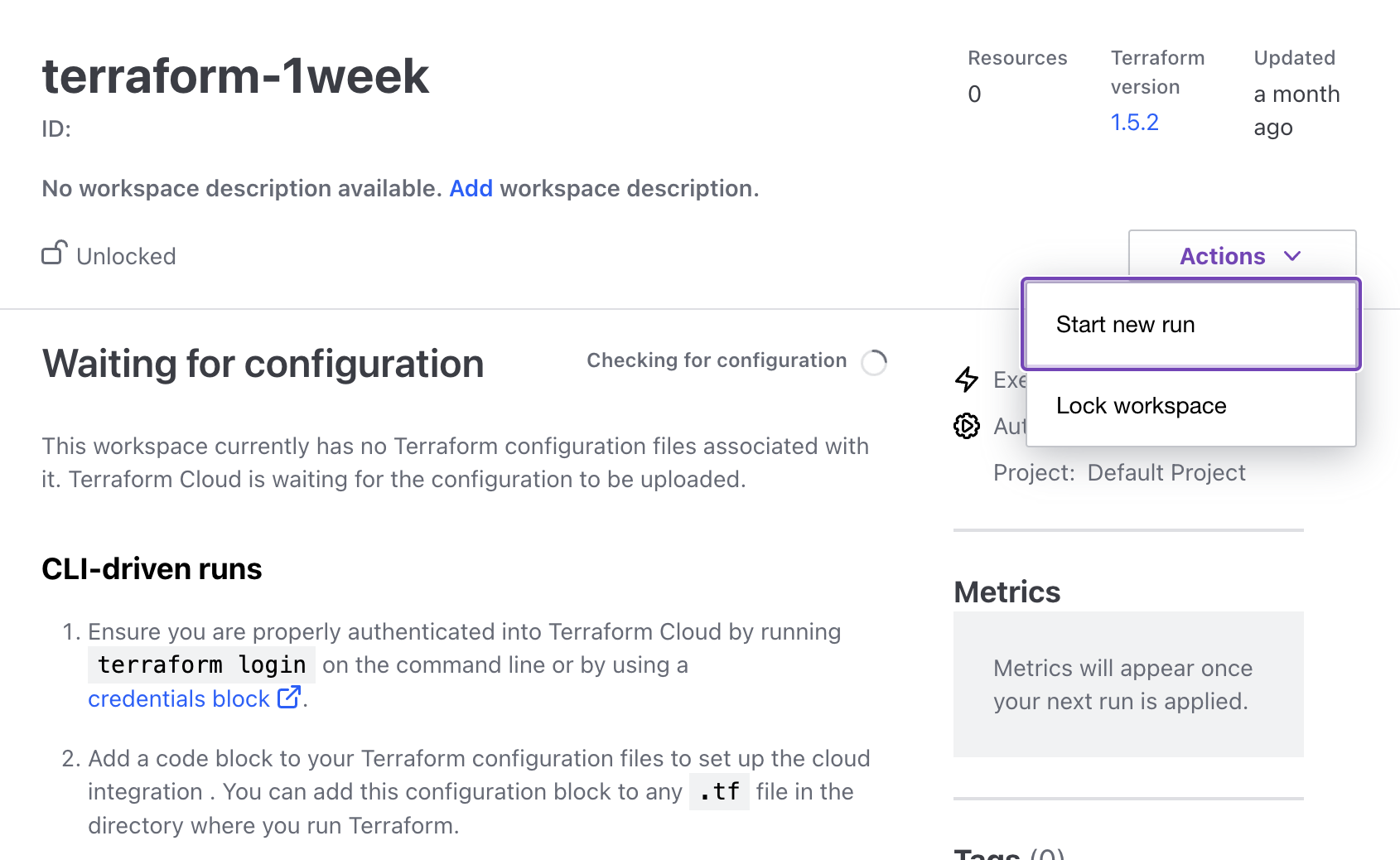This screenshot has width=1400, height=860.
Task: Click the chevron on the Actions button
Action: click(x=1293, y=257)
